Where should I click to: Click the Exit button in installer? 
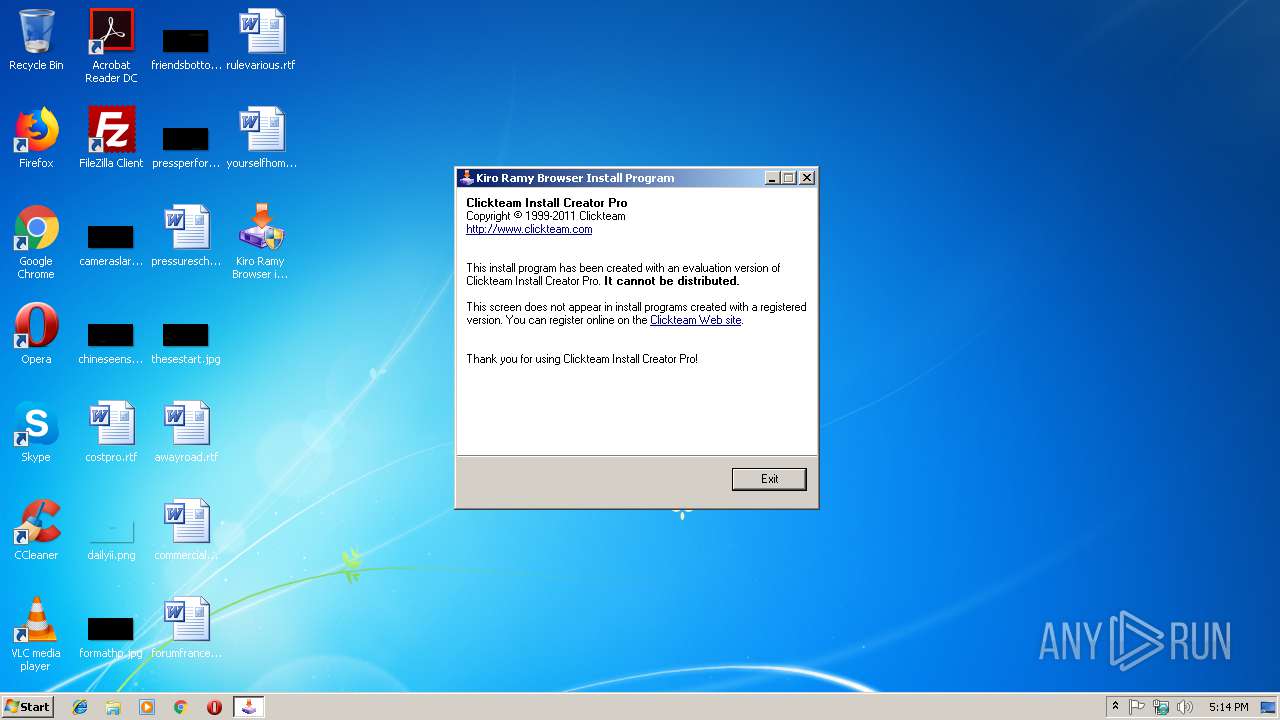(769, 479)
